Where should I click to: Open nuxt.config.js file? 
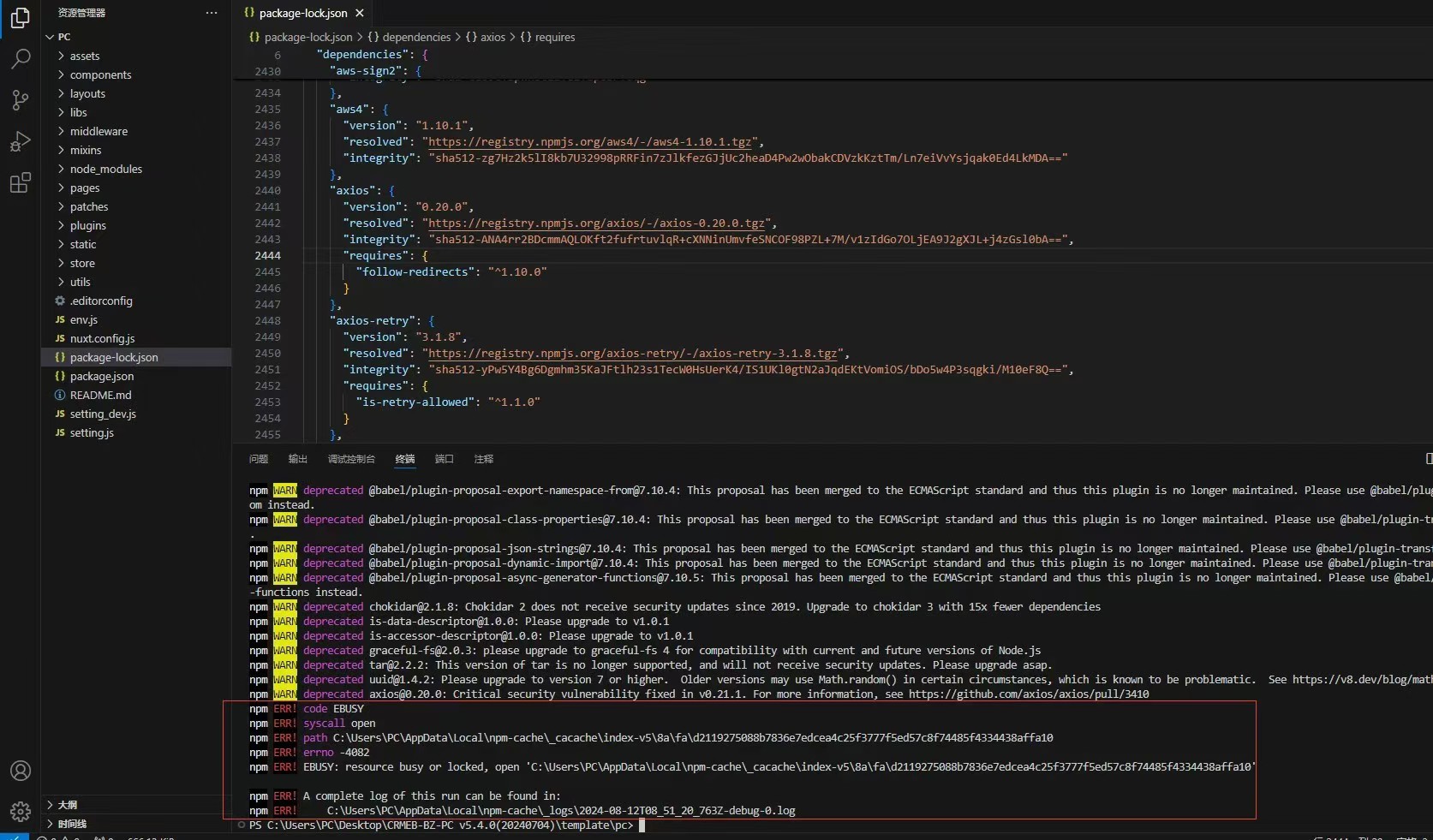(103, 338)
